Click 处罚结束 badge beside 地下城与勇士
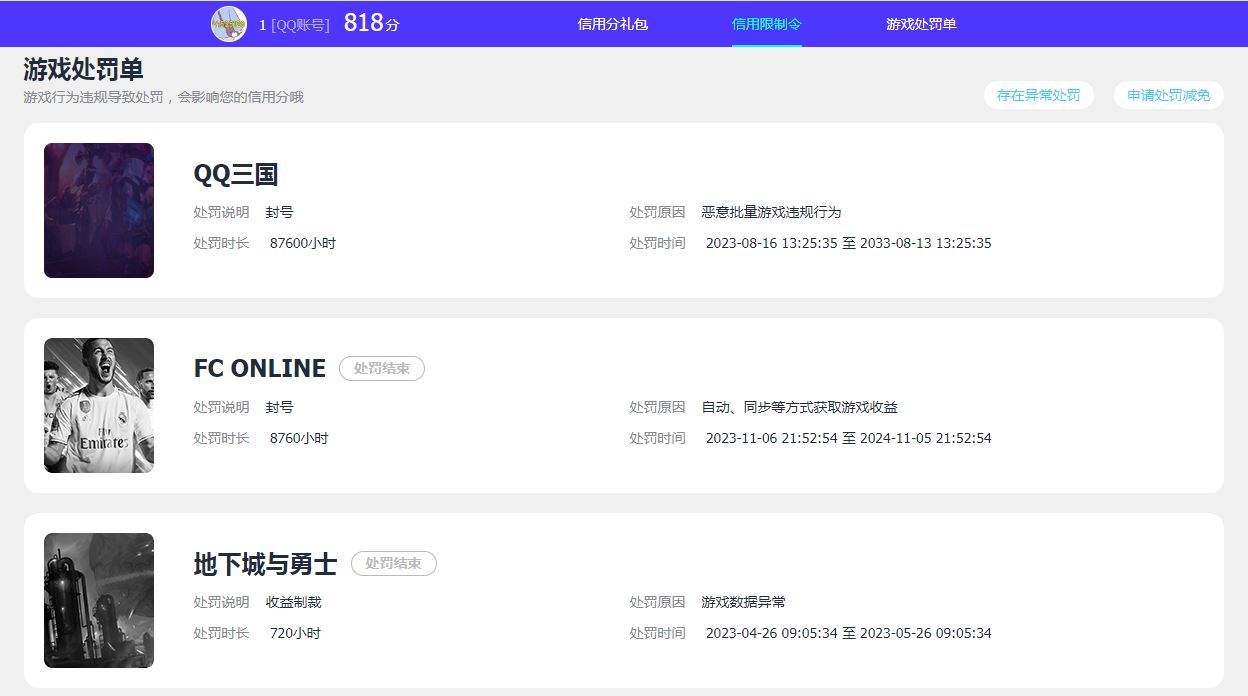1248x696 pixels. coord(394,564)
